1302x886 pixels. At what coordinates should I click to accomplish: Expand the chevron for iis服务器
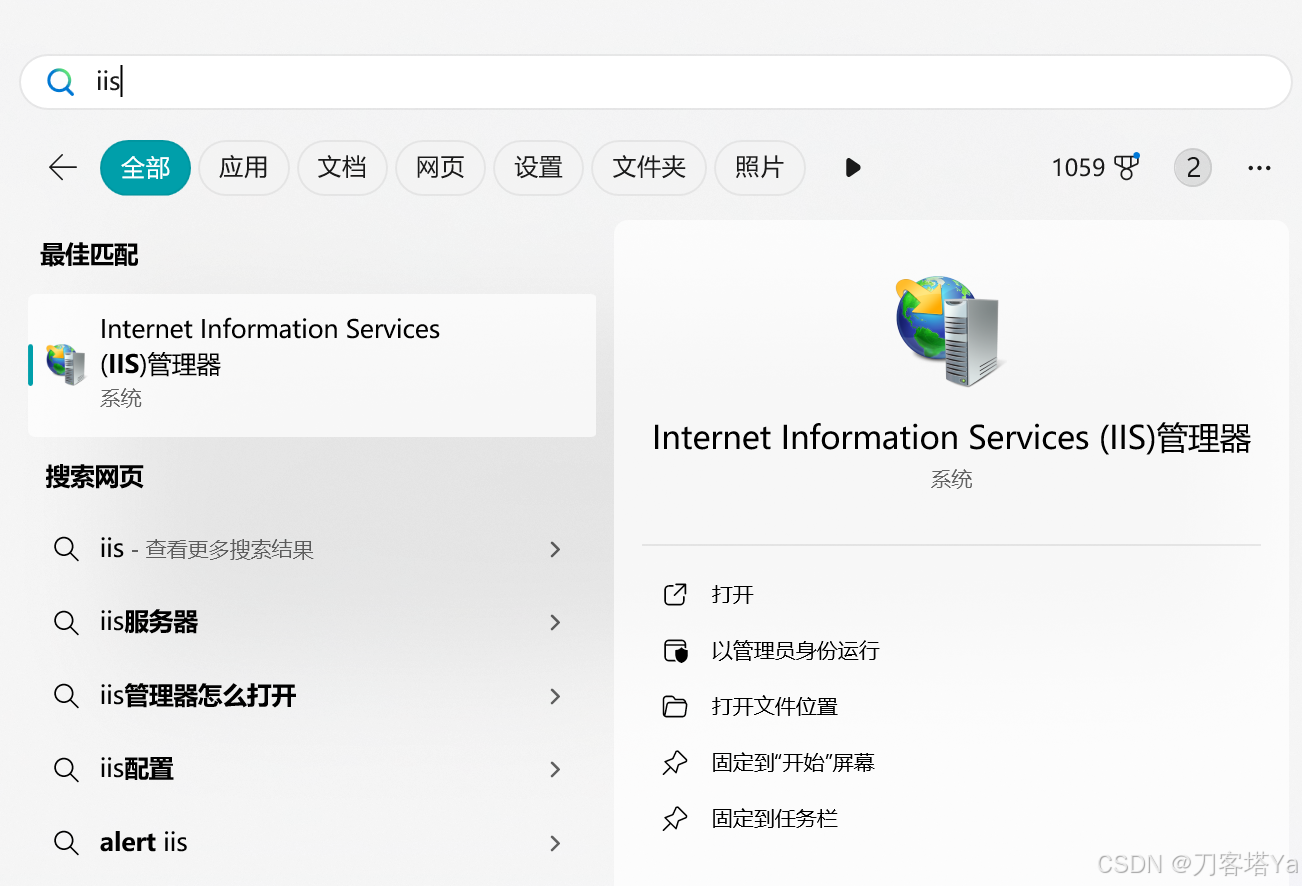click(x=555, y=622)
